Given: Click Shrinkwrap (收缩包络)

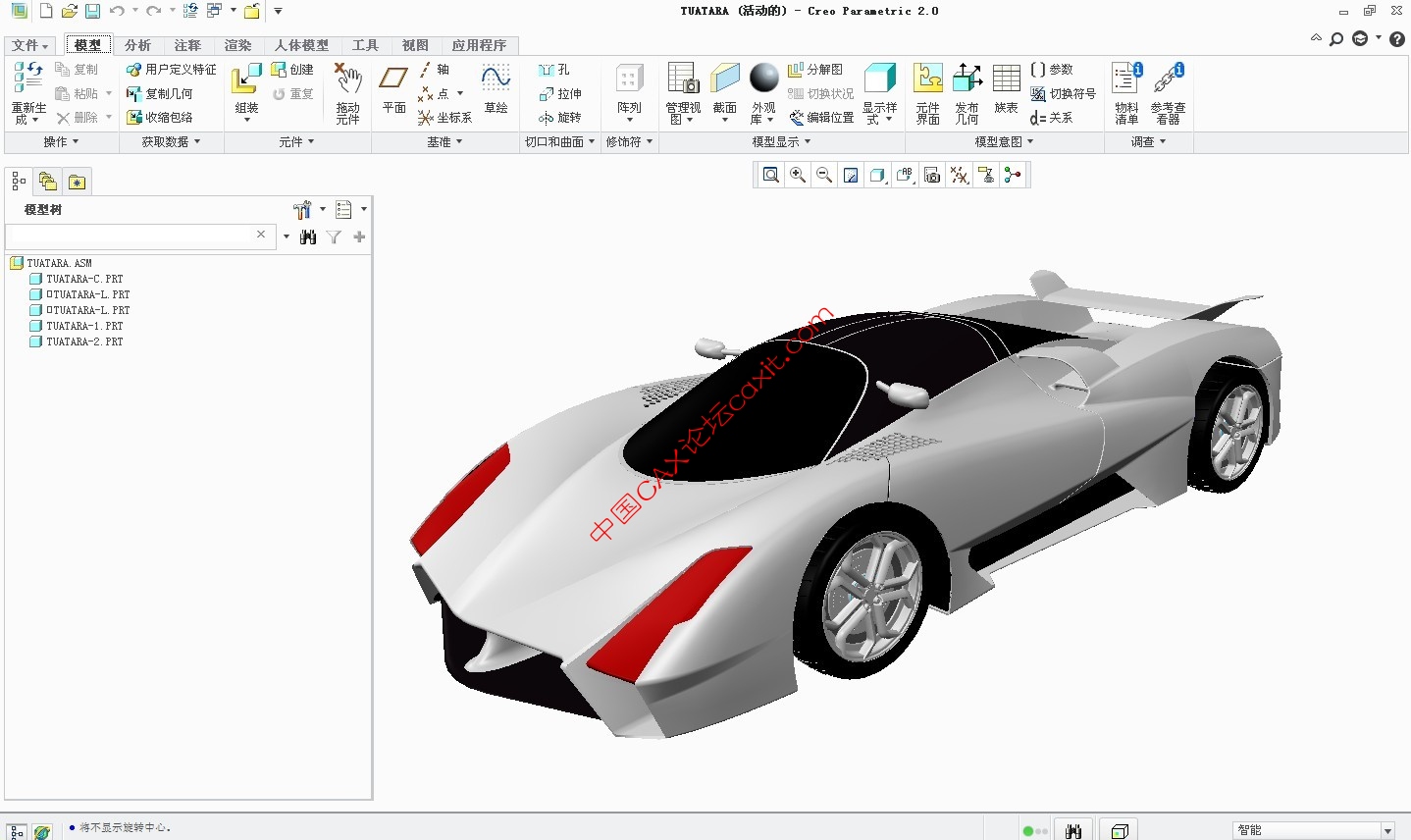Looking at the screenshot, I should click(160, 117).
